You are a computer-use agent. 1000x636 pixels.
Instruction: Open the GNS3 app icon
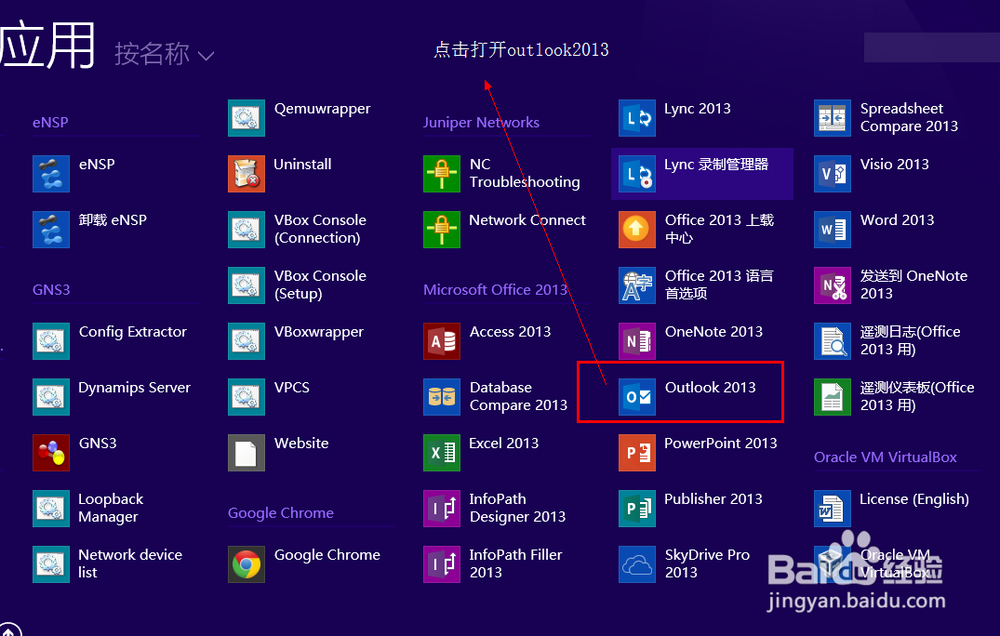click(51, 453)
